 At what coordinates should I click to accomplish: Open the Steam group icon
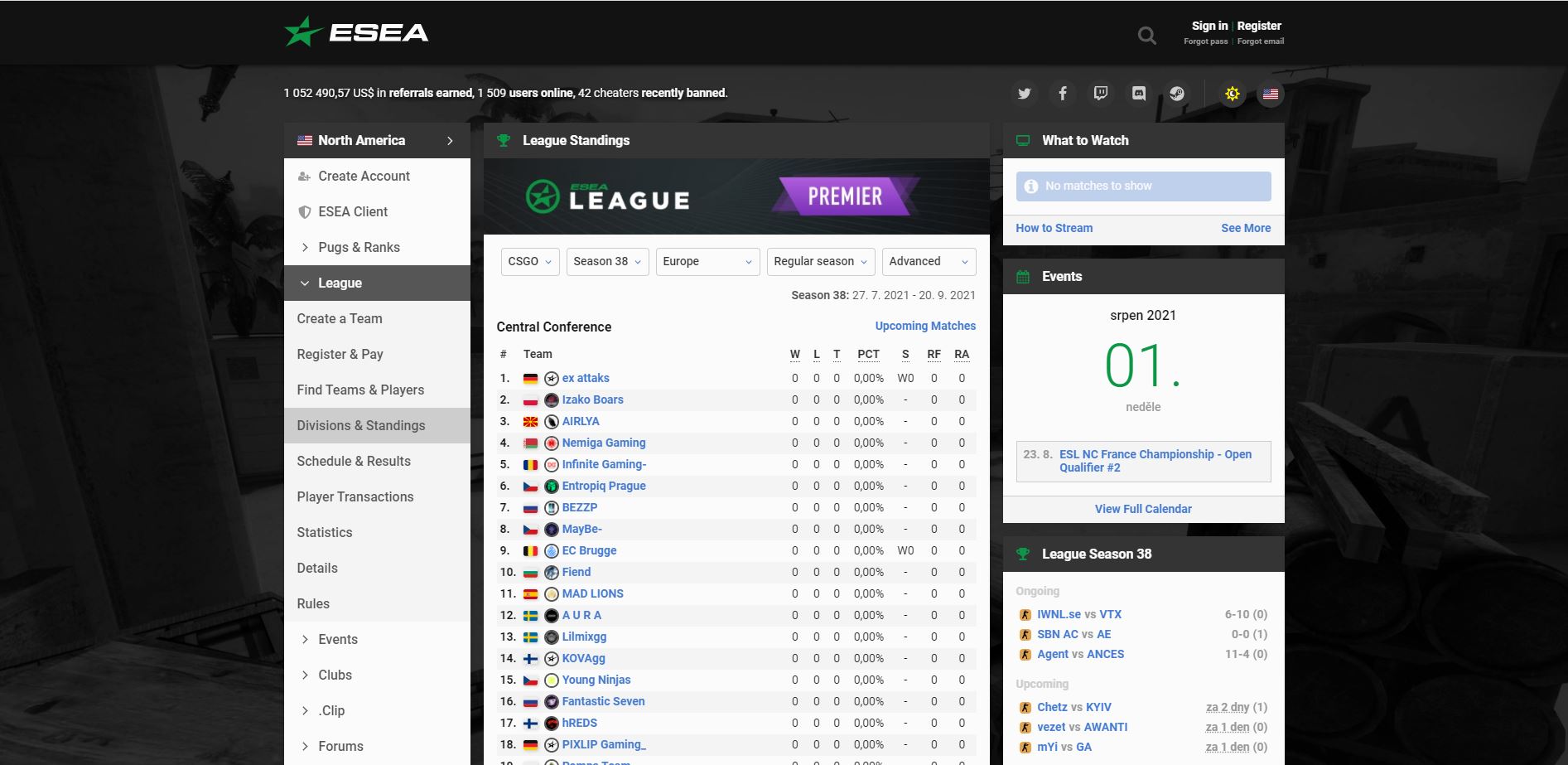pos(1177,94)
